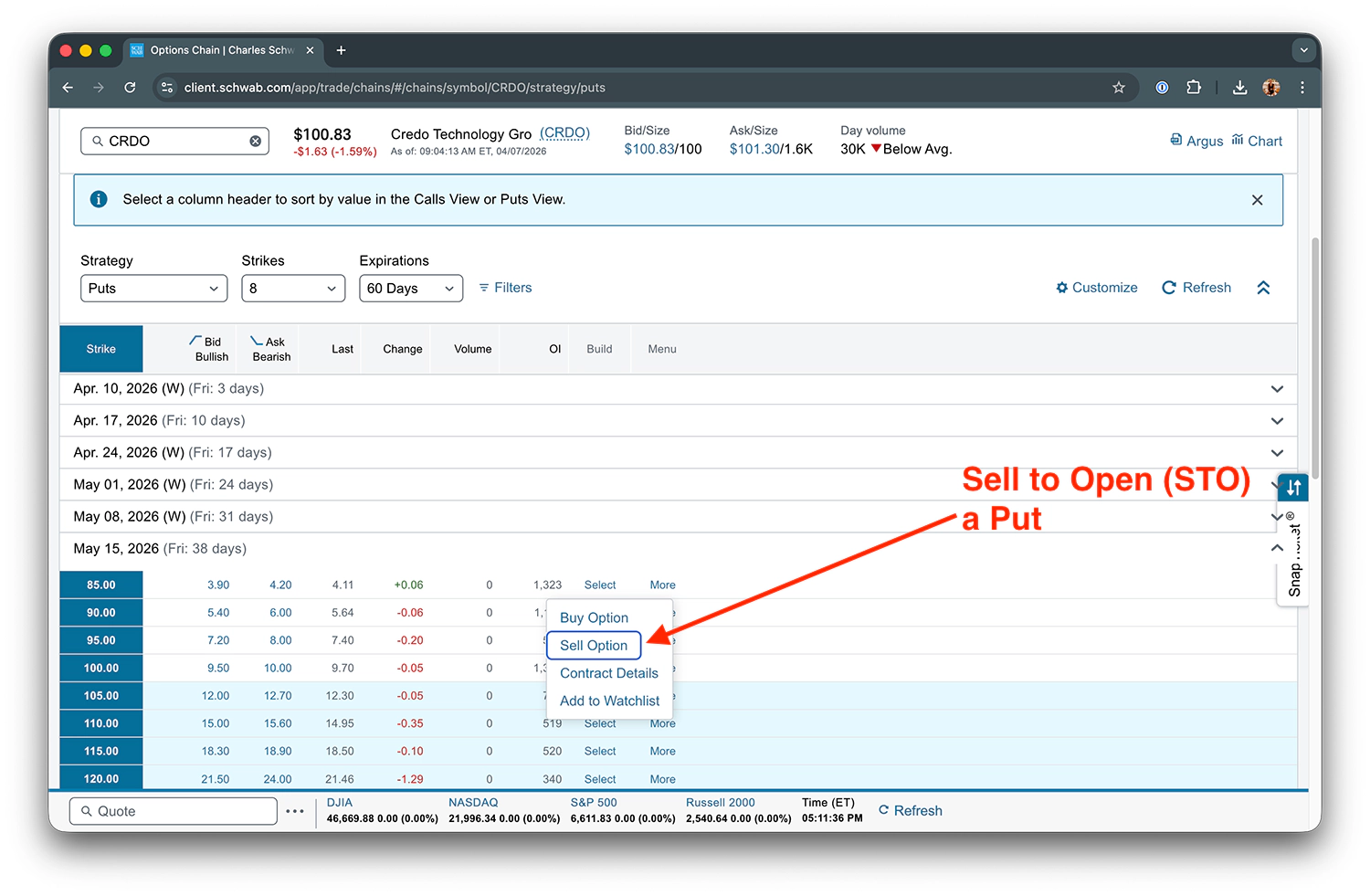Screen dimensions: 1370x896
Task: Collapse the May 15, 2026 expiration
Action: [x=1277, y=548]
